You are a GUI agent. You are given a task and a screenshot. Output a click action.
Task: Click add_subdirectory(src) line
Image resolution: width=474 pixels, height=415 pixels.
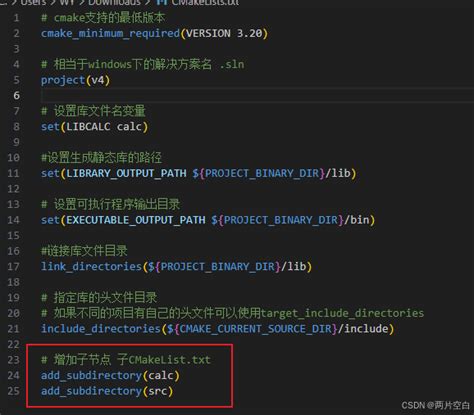coord(107,391)
